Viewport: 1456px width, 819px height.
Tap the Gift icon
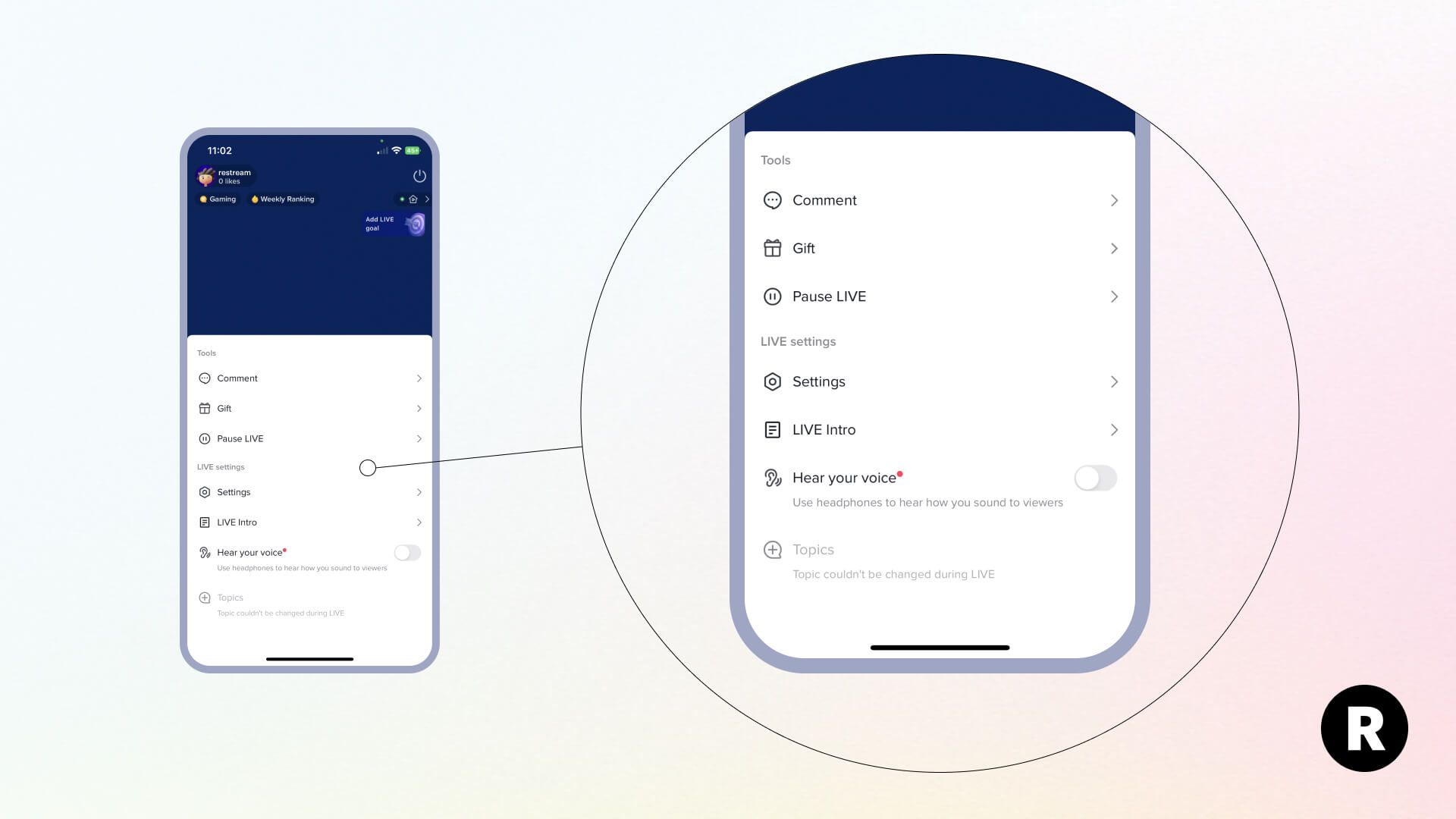coord(204,408)
